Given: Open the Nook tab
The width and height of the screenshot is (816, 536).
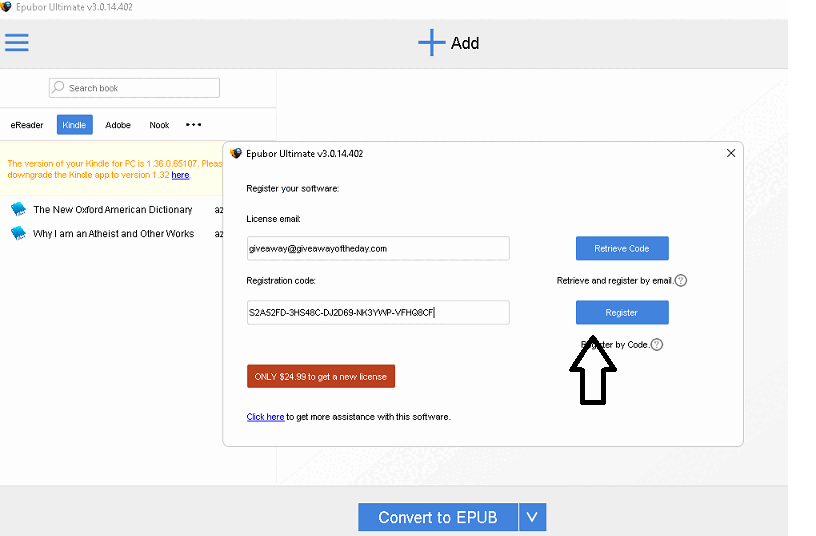Looking at the screenshot, I should [159, 125].
